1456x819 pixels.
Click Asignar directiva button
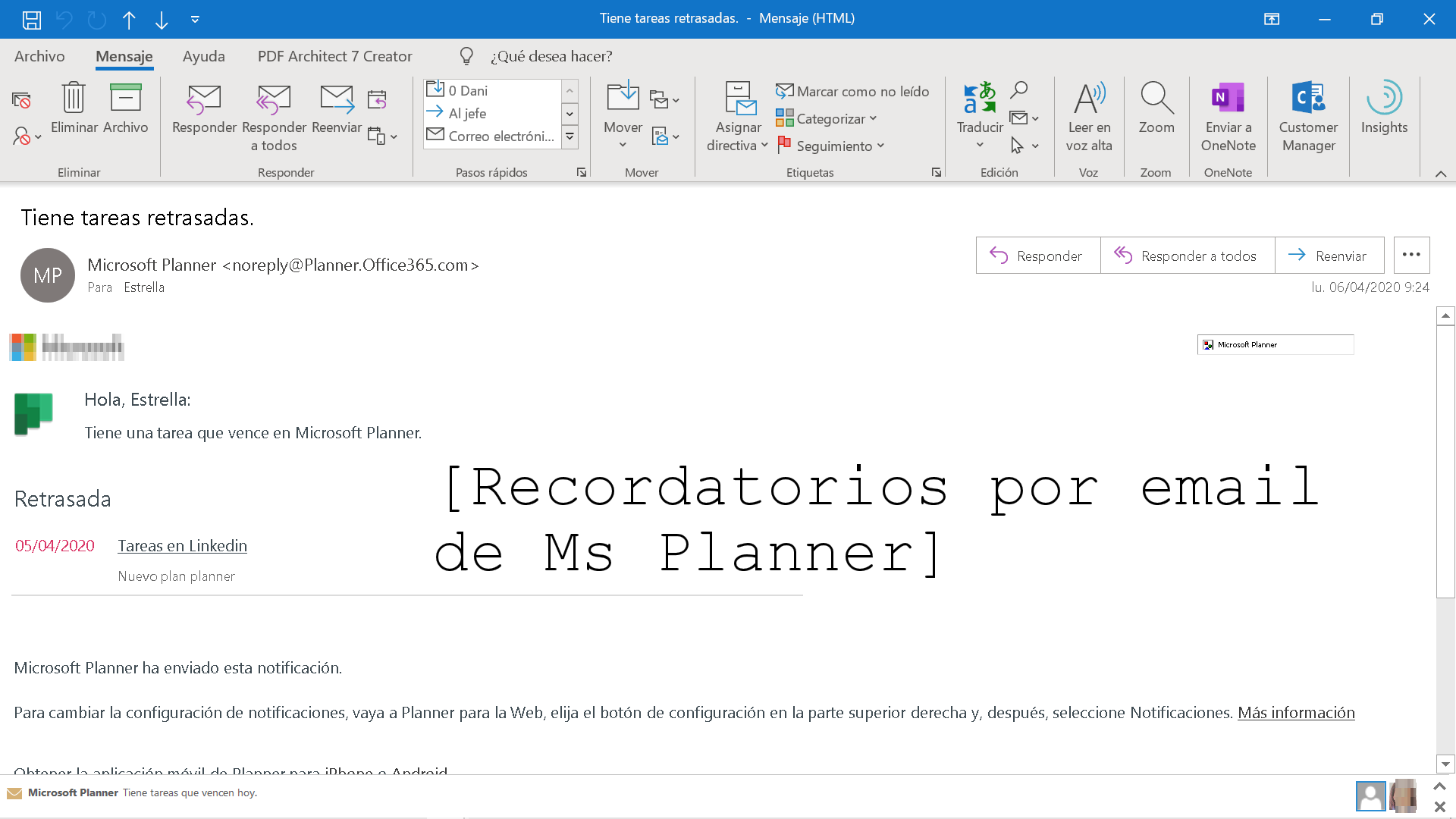click(x=738, y=117)
